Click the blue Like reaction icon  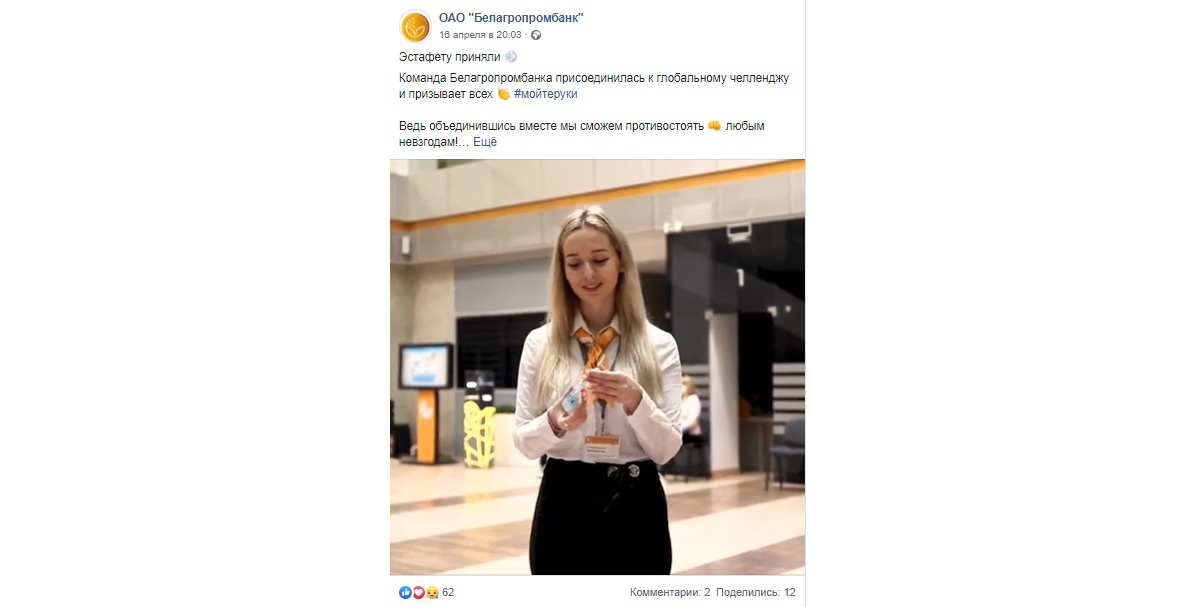[x=405, y=592]
